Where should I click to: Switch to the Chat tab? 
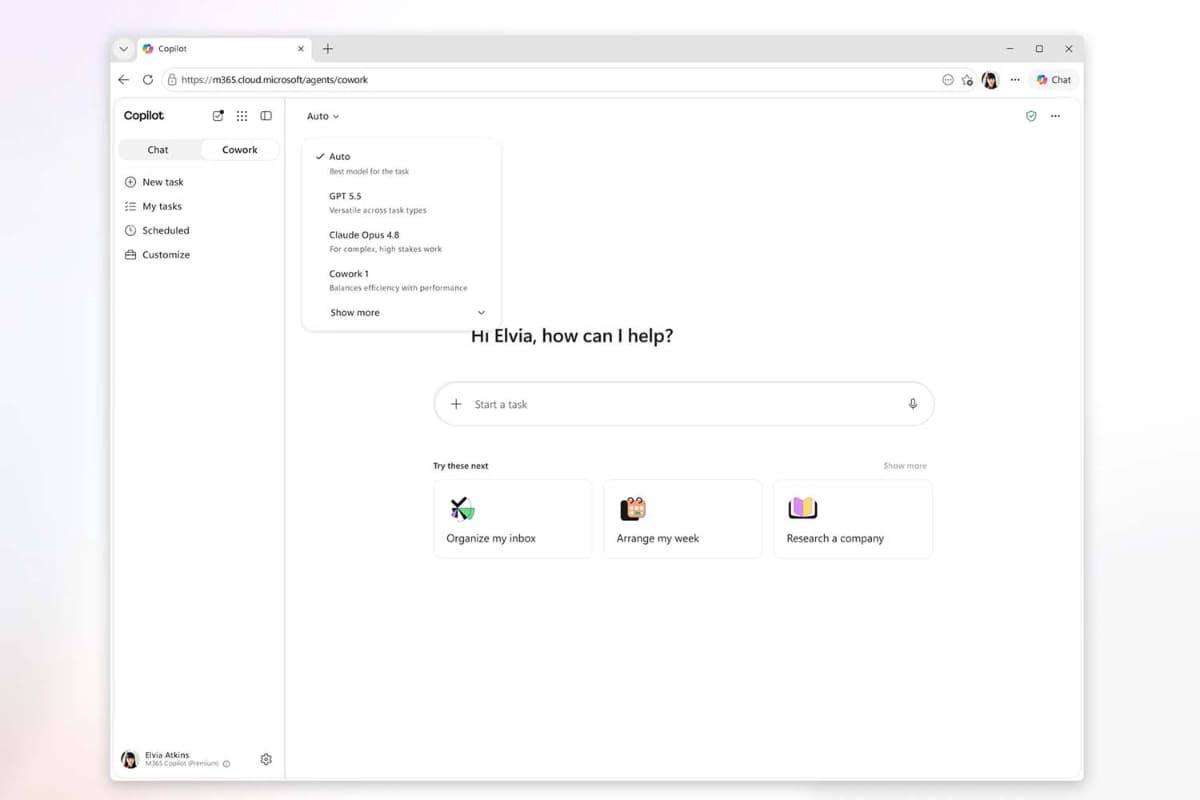pyautogui.click(x=158, y=150)
